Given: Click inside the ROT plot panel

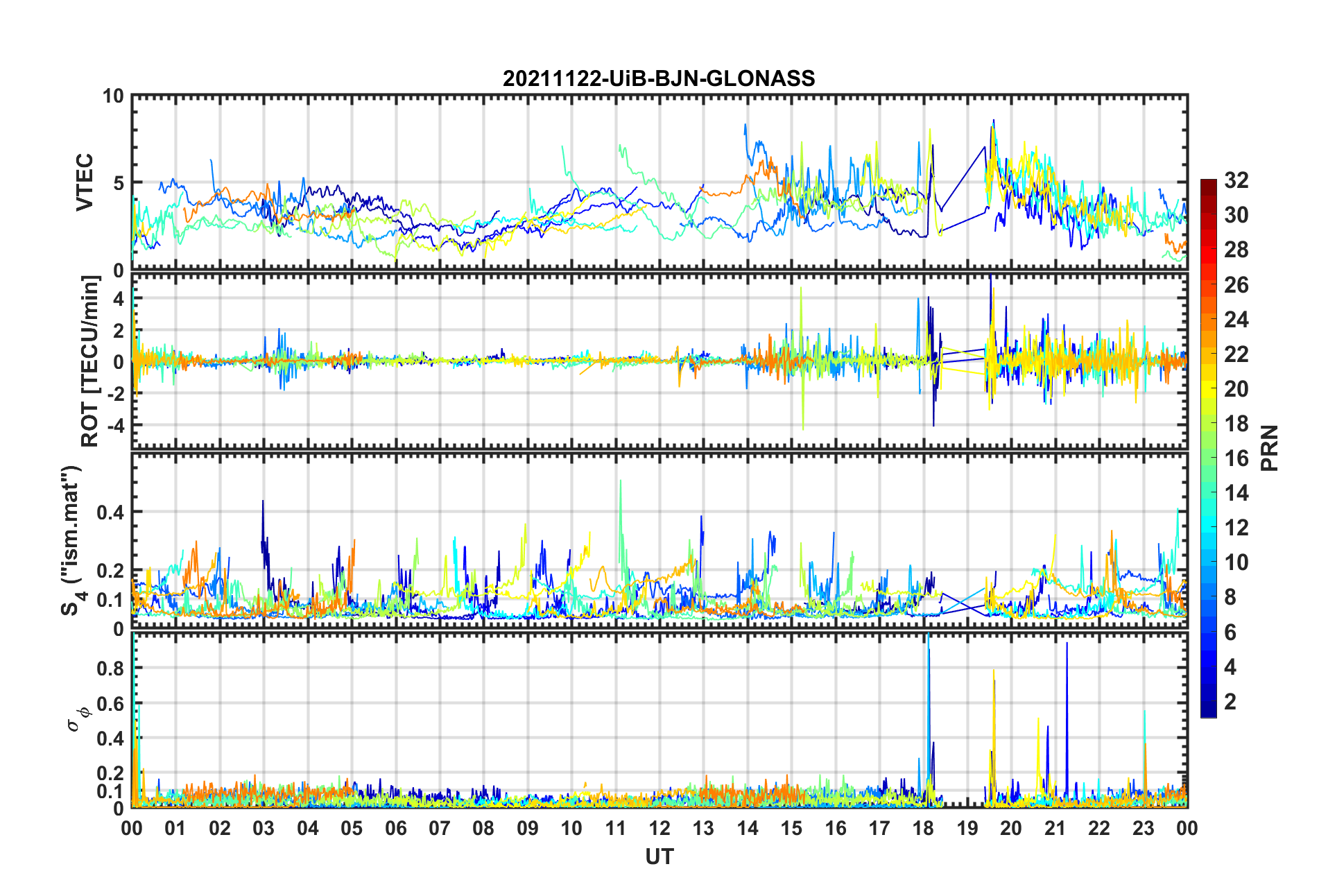Looking at the screenshot, I should click(659, 361).
